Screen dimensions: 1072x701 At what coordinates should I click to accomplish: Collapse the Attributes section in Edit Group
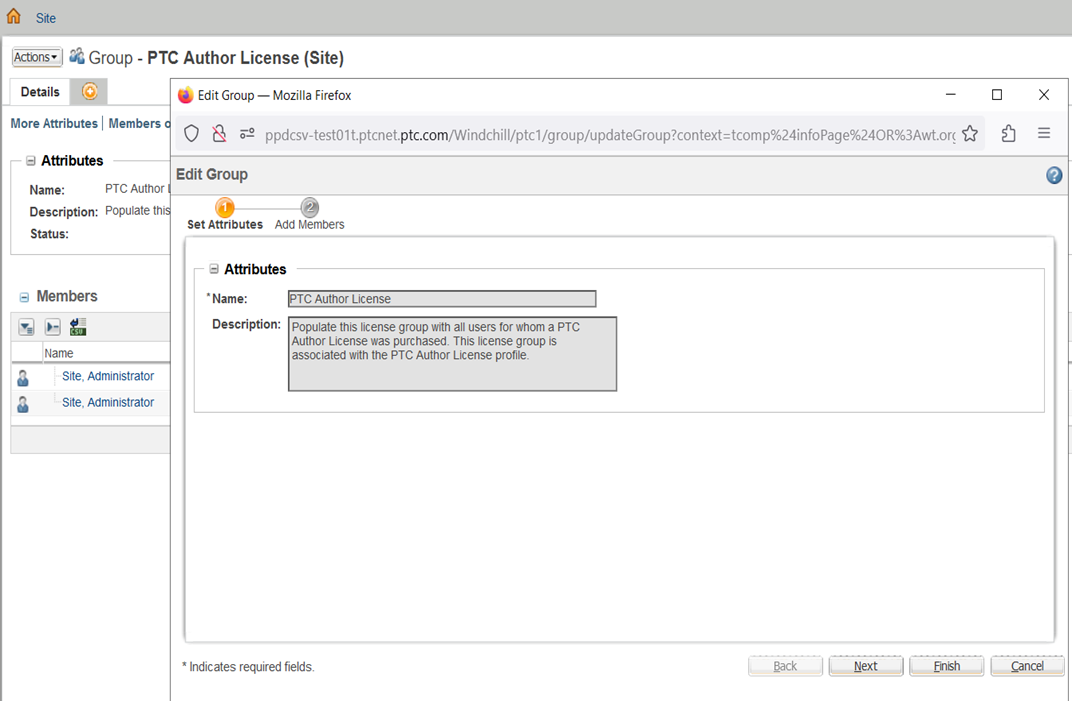click(x=214, y=269)
